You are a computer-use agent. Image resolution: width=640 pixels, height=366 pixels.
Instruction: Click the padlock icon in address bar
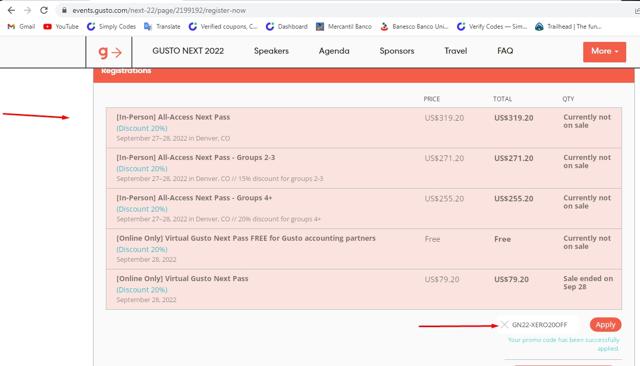pos(64,10)
